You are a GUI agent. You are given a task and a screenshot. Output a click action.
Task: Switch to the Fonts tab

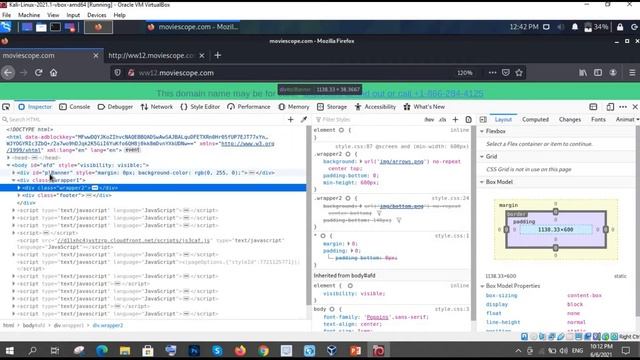[598, 120]
